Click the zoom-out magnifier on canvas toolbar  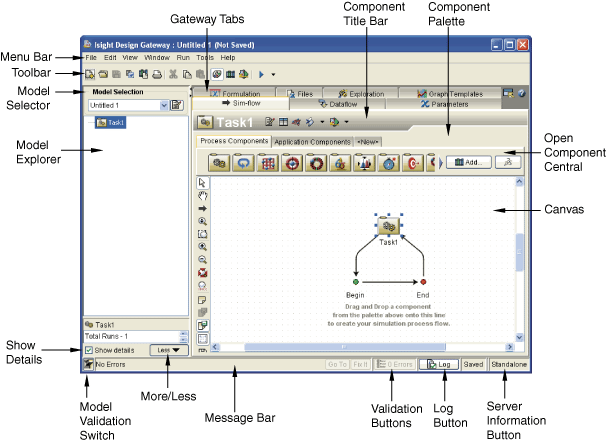coord(202,259)
